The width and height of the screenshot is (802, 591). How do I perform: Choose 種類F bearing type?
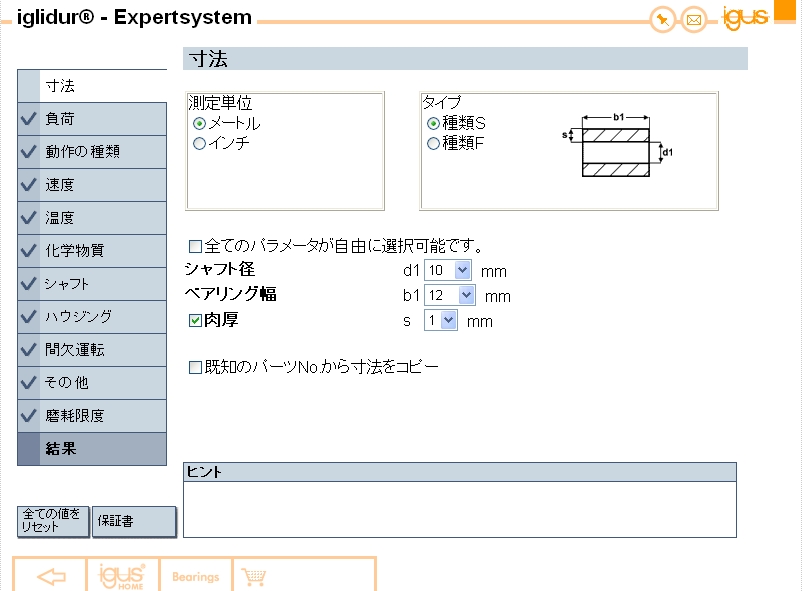point(433,143)
